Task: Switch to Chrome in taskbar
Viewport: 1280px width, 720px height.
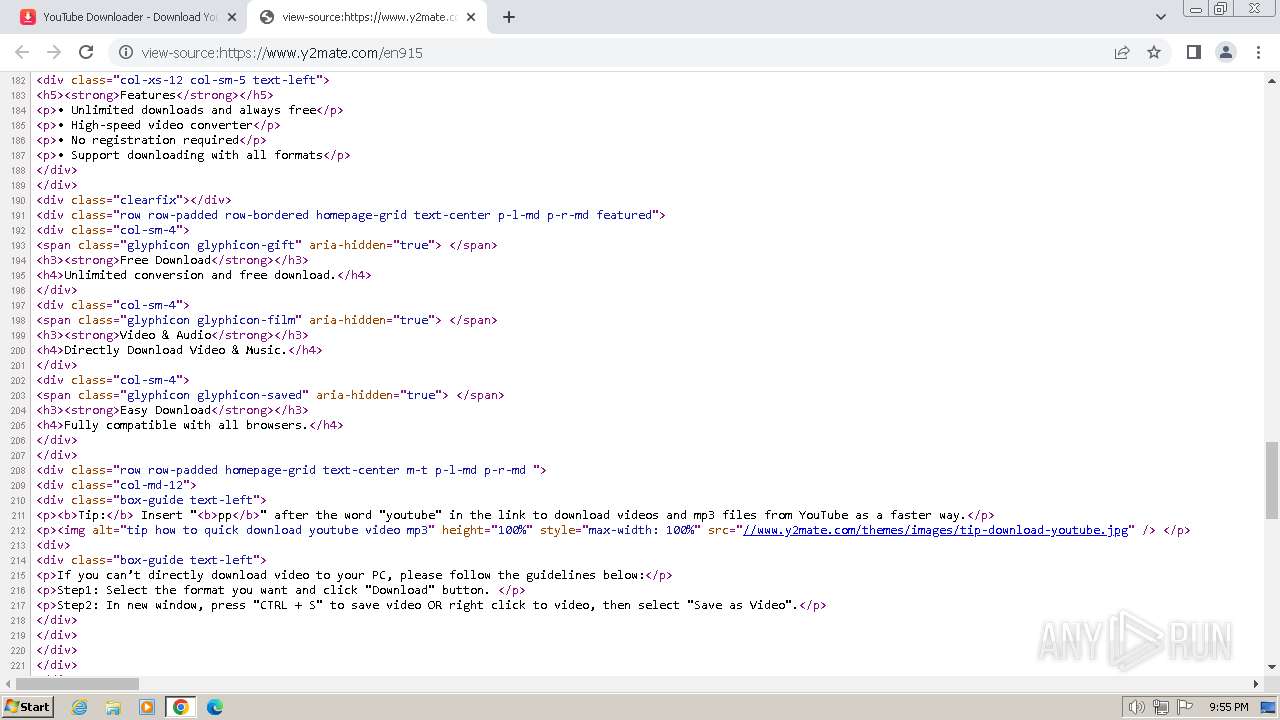Action: (x=180, y=707)
